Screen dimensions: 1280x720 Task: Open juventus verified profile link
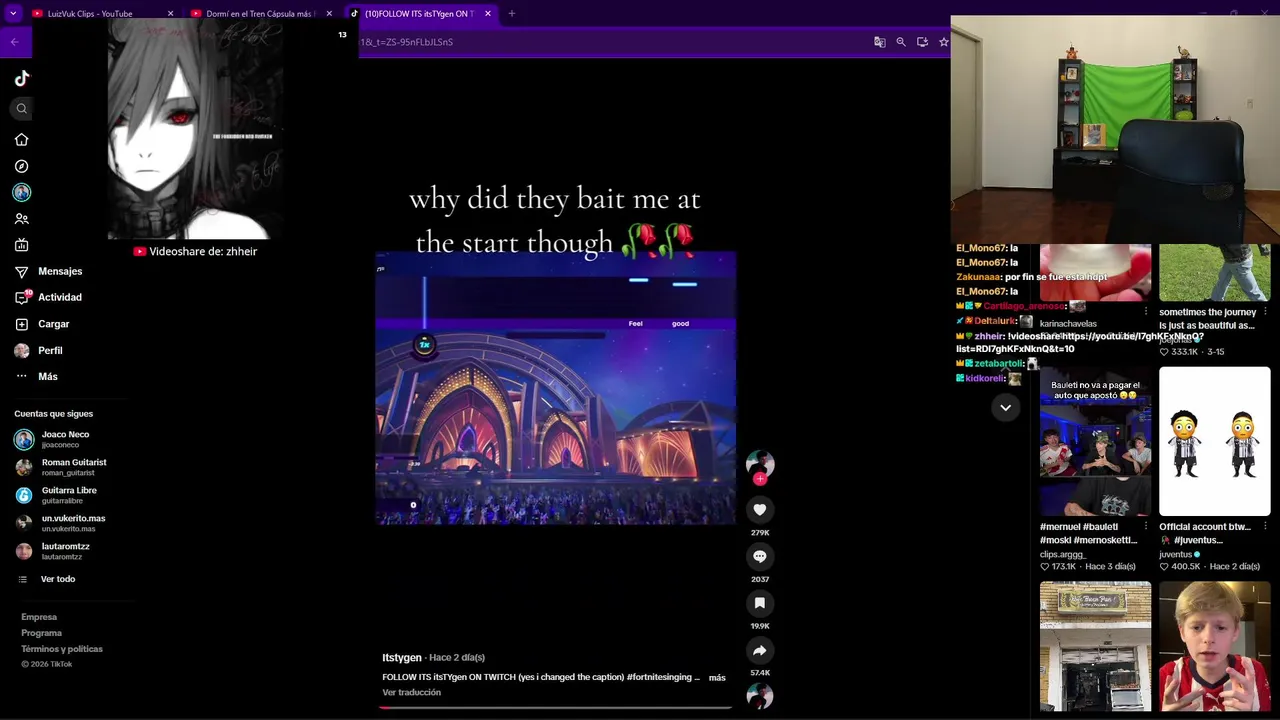1180,554
